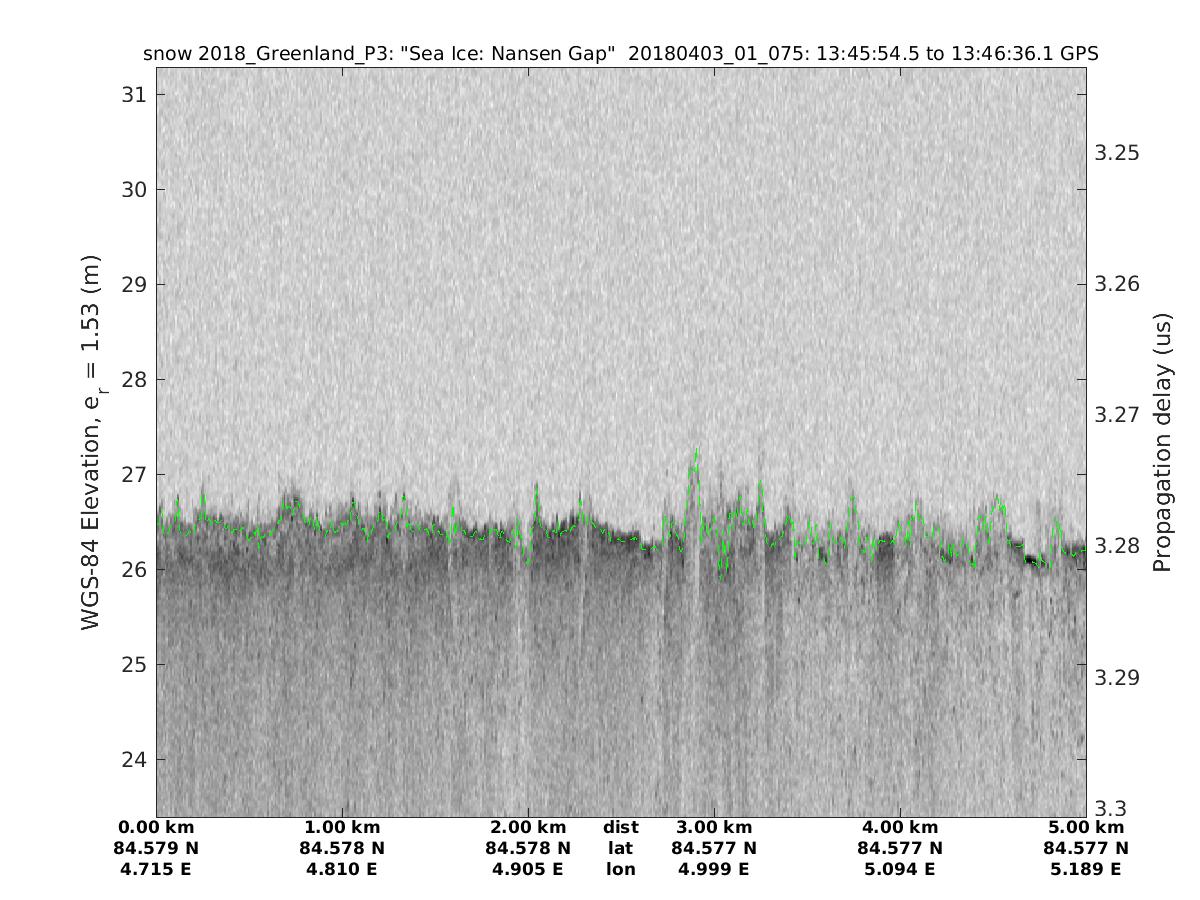This screenshot has height=900, width=1200.
Task: Click the 25 elevation tick label
Action: coord(133,665)
